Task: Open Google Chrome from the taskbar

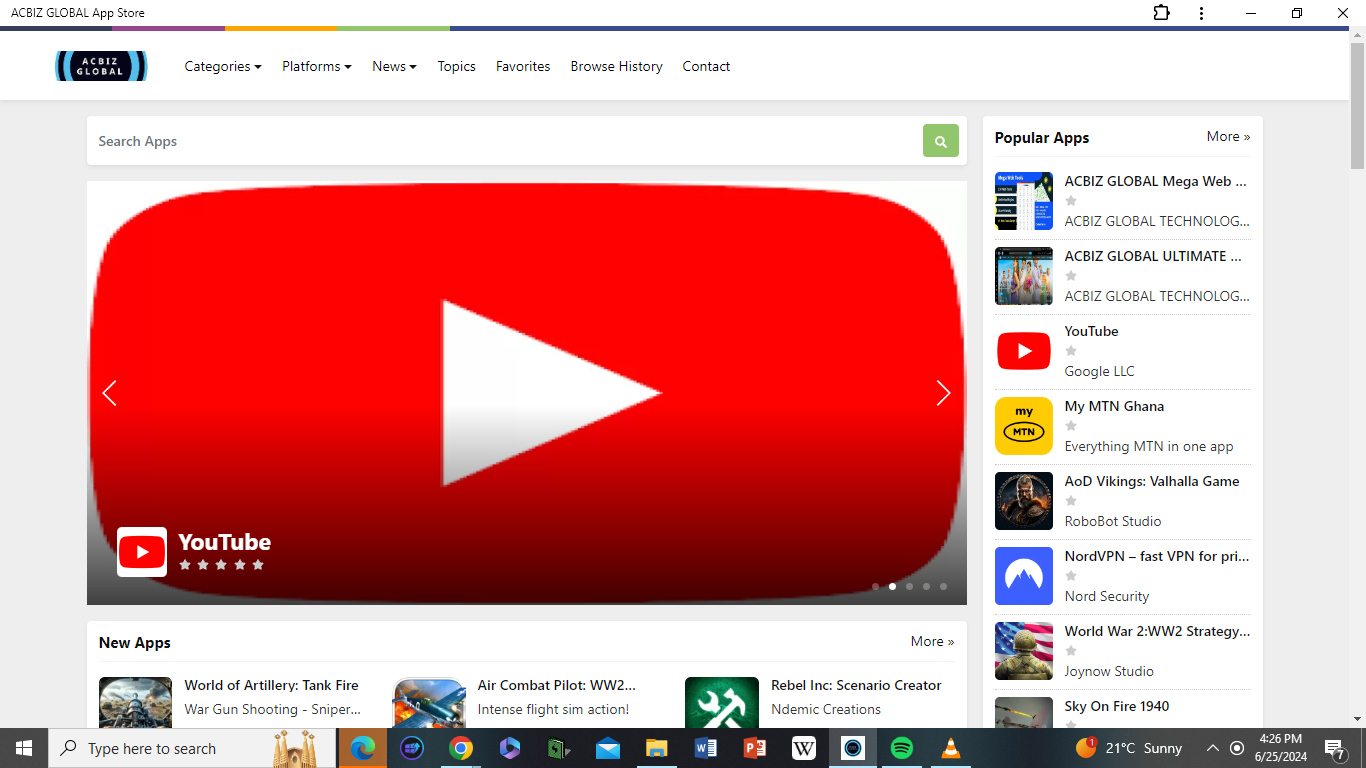Action: [461, 748]
